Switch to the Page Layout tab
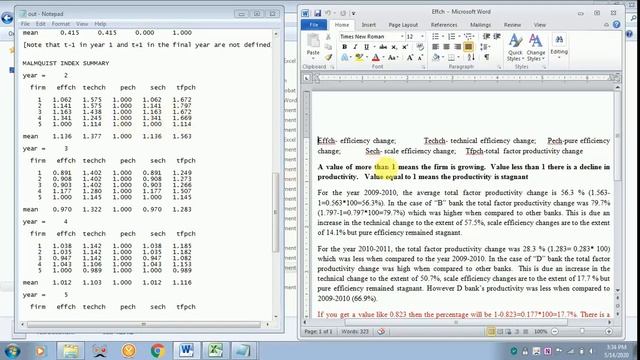 (x=403, y=25)
